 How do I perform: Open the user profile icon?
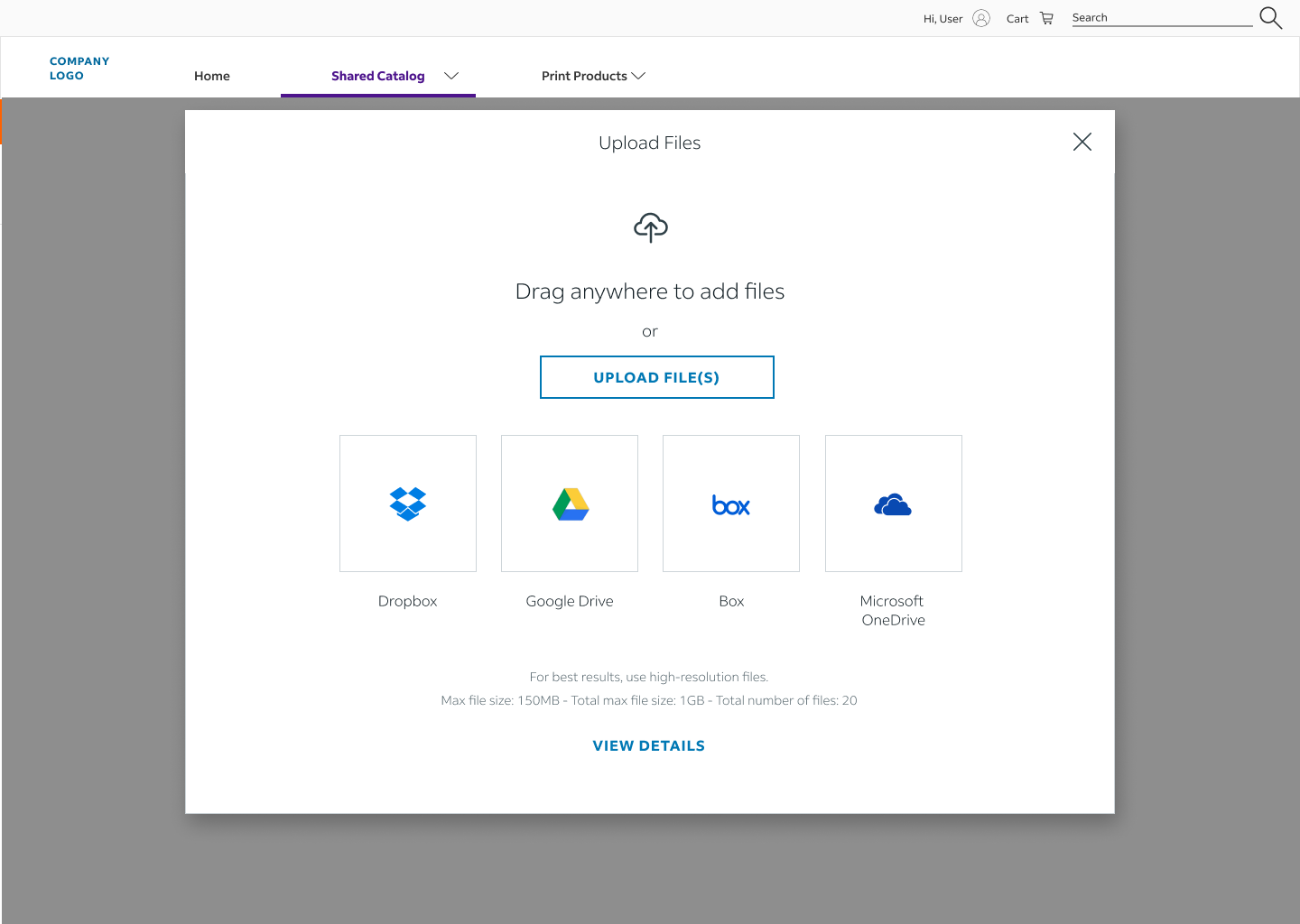(x=981, y=18)
